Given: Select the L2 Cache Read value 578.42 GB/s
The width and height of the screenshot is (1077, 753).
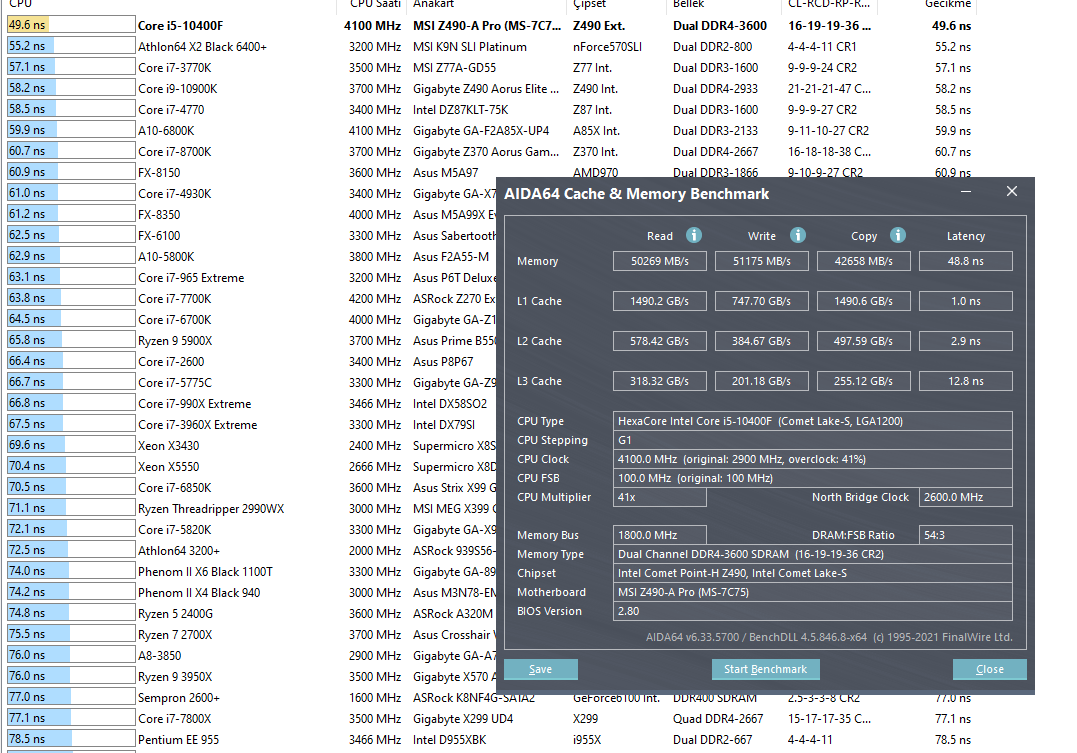Looking at the screenshot, I should 659,341.
